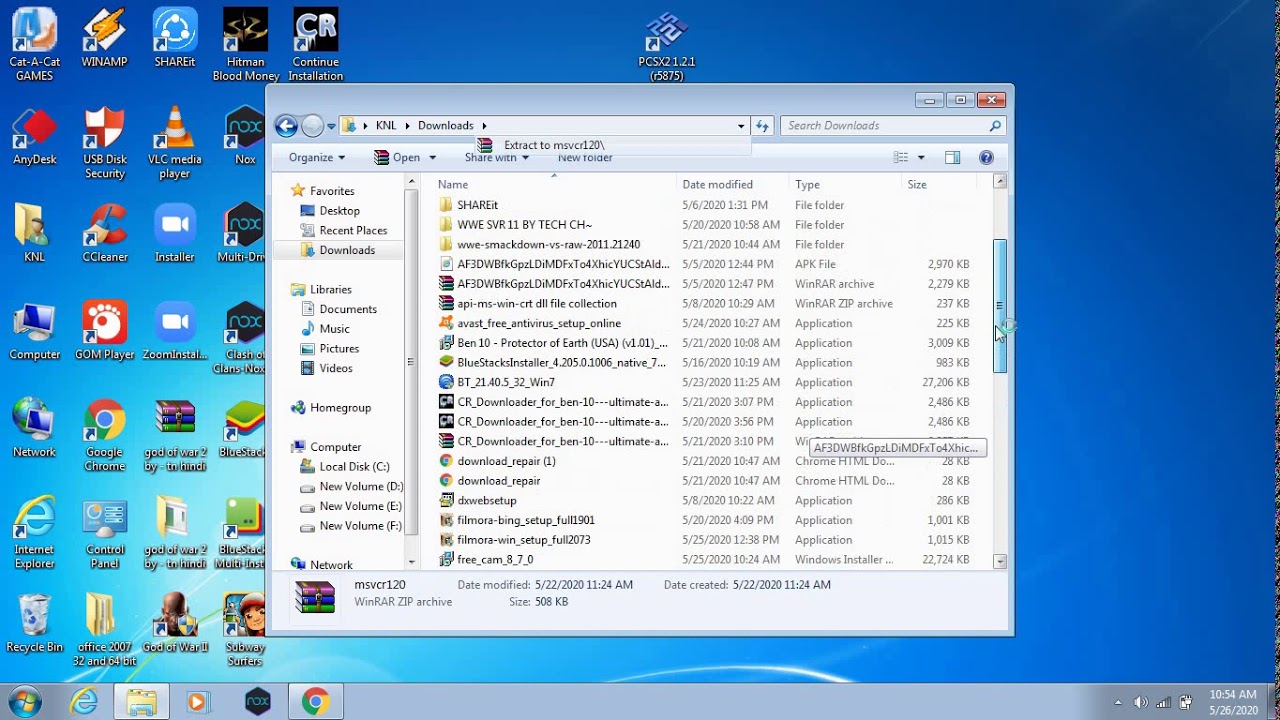1280x720 pixels.
Task: Open Explorer help question mark
Action: (x=986, y=157)
